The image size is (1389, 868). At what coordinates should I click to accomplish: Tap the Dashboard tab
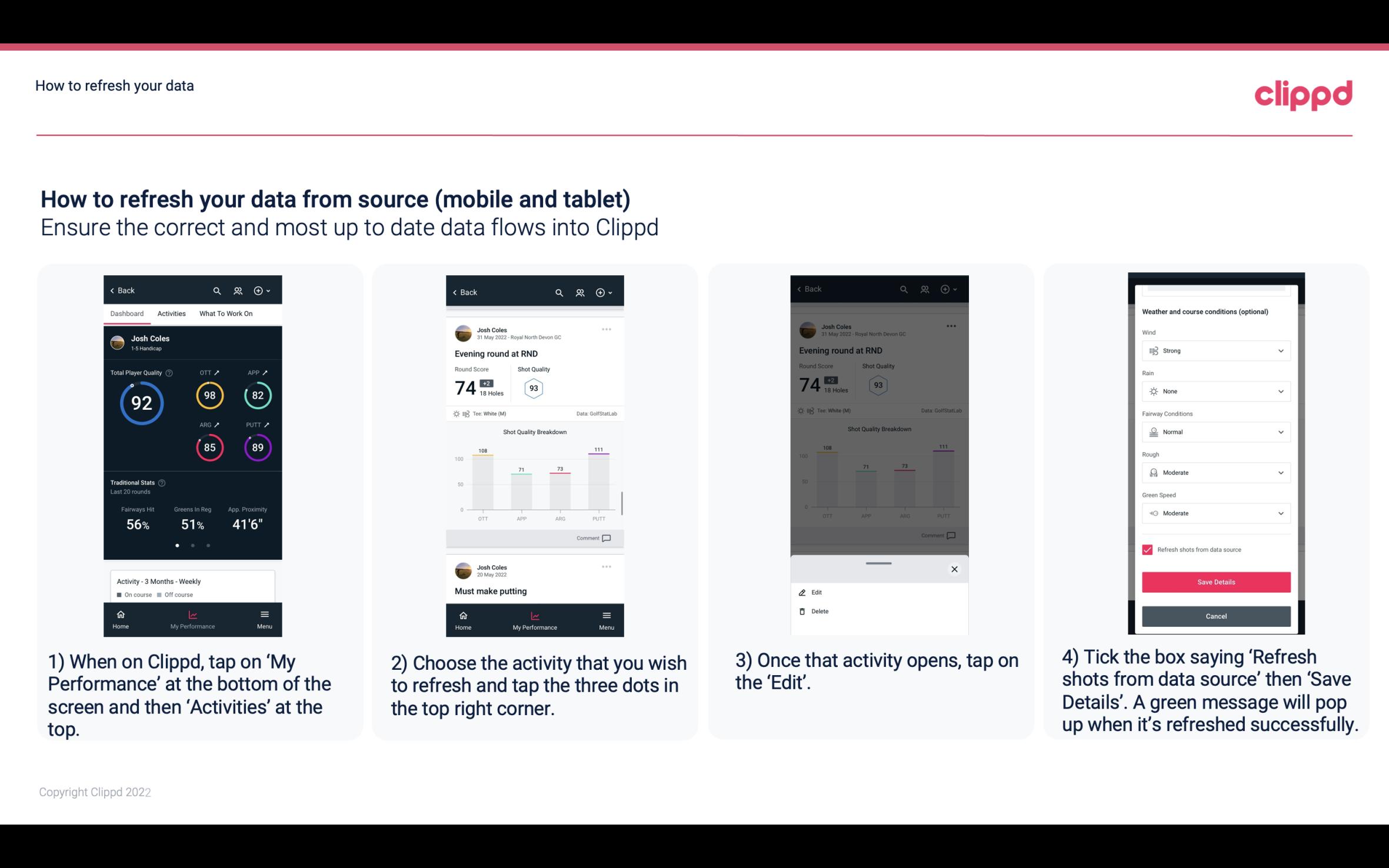pos(127,314)
